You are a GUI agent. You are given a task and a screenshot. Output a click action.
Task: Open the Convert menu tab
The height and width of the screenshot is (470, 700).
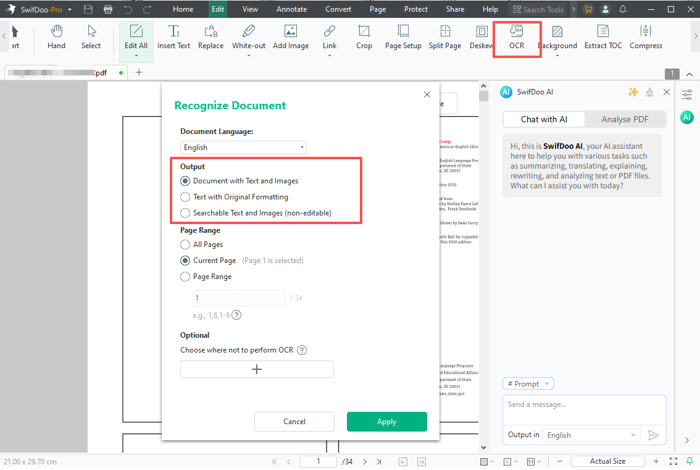(338, 9)
